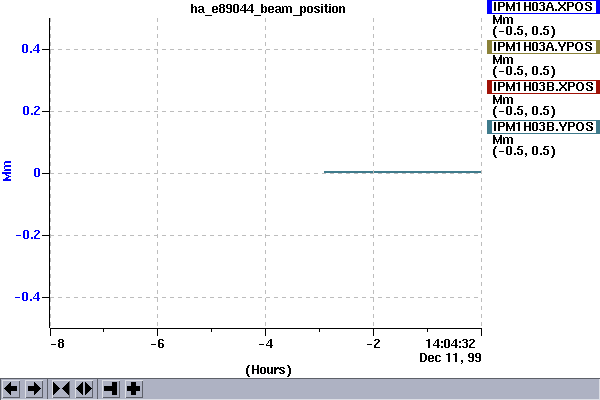Select the IPM1H03A.YPOS legend entry
The height and width of the screenshot is (400, 600).
click(541, 47)
